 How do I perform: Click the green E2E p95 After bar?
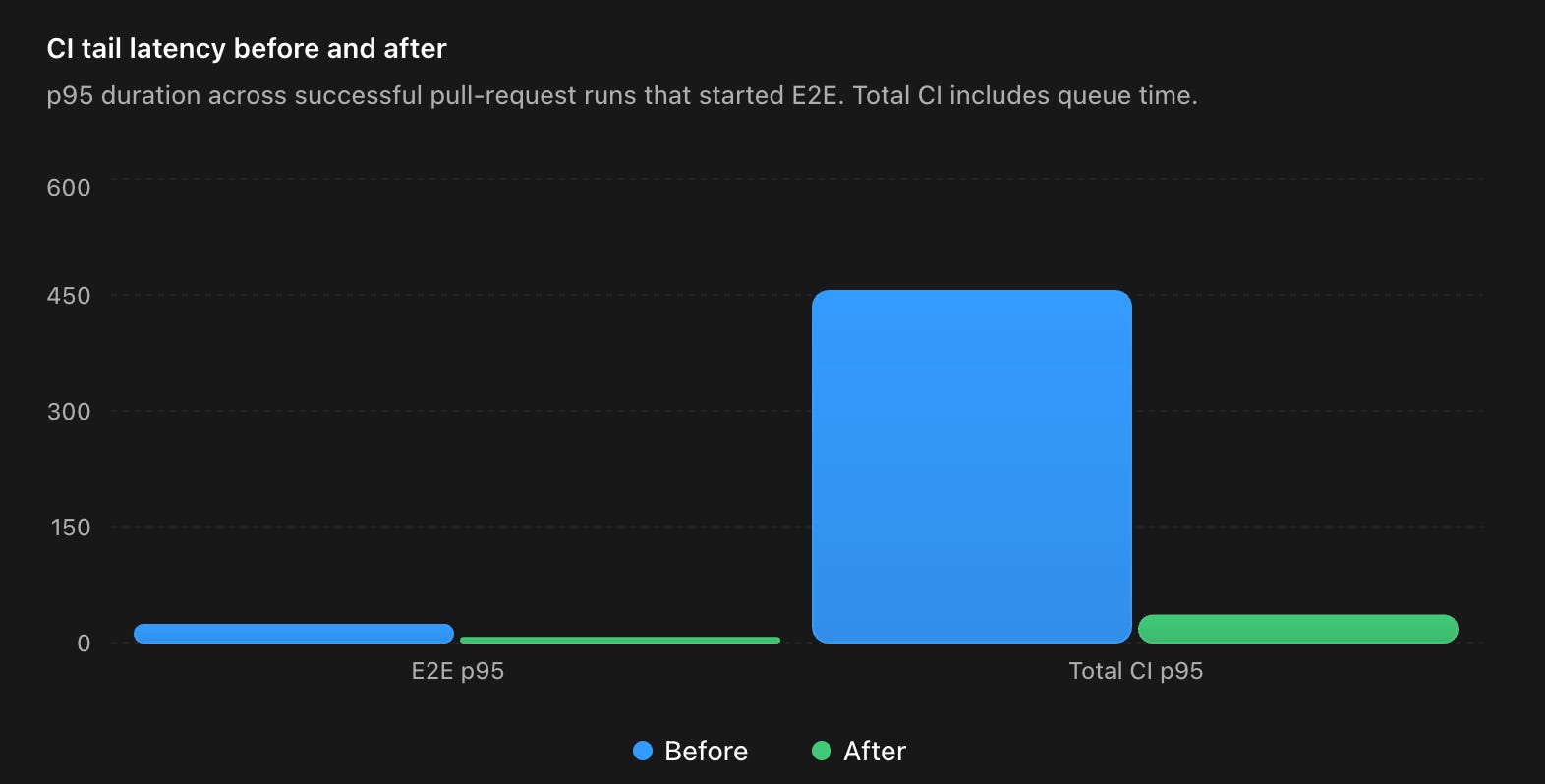click(x=620, y=641)
